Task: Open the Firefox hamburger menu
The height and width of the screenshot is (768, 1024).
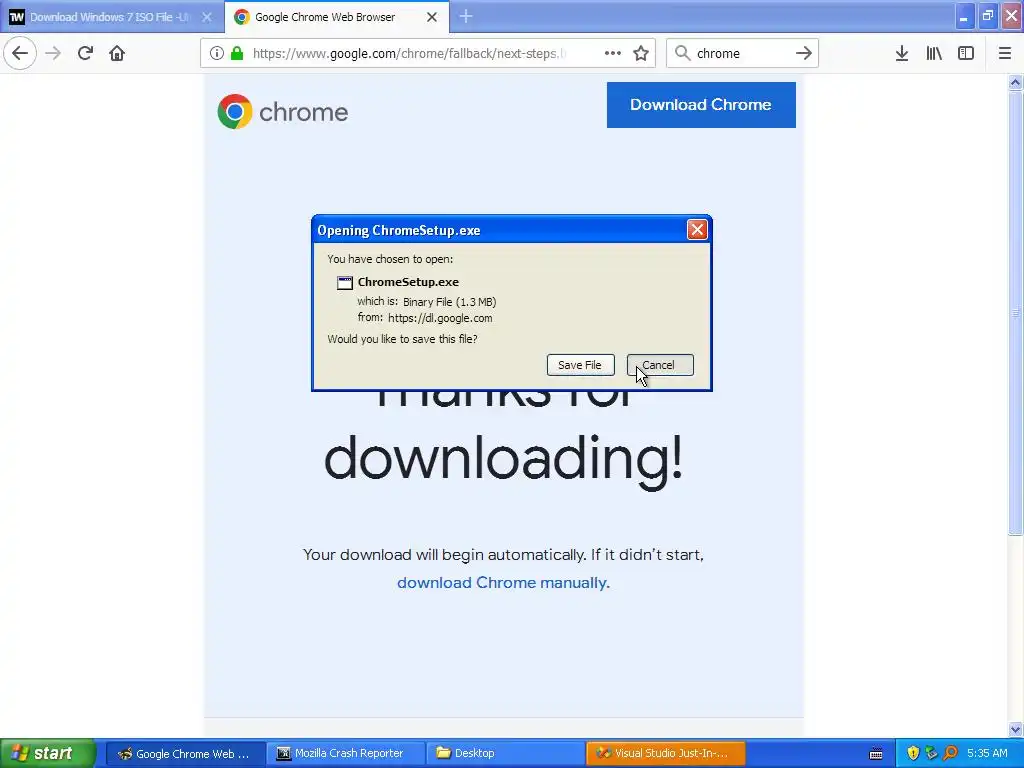Action: [1005, 53]
